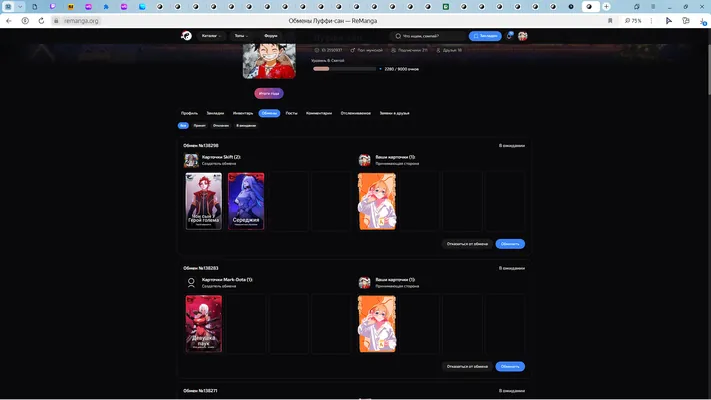Screen dimensions: 711x400
Task: Reload the page with the refresh icon
Action: click(x=41, y=21)
